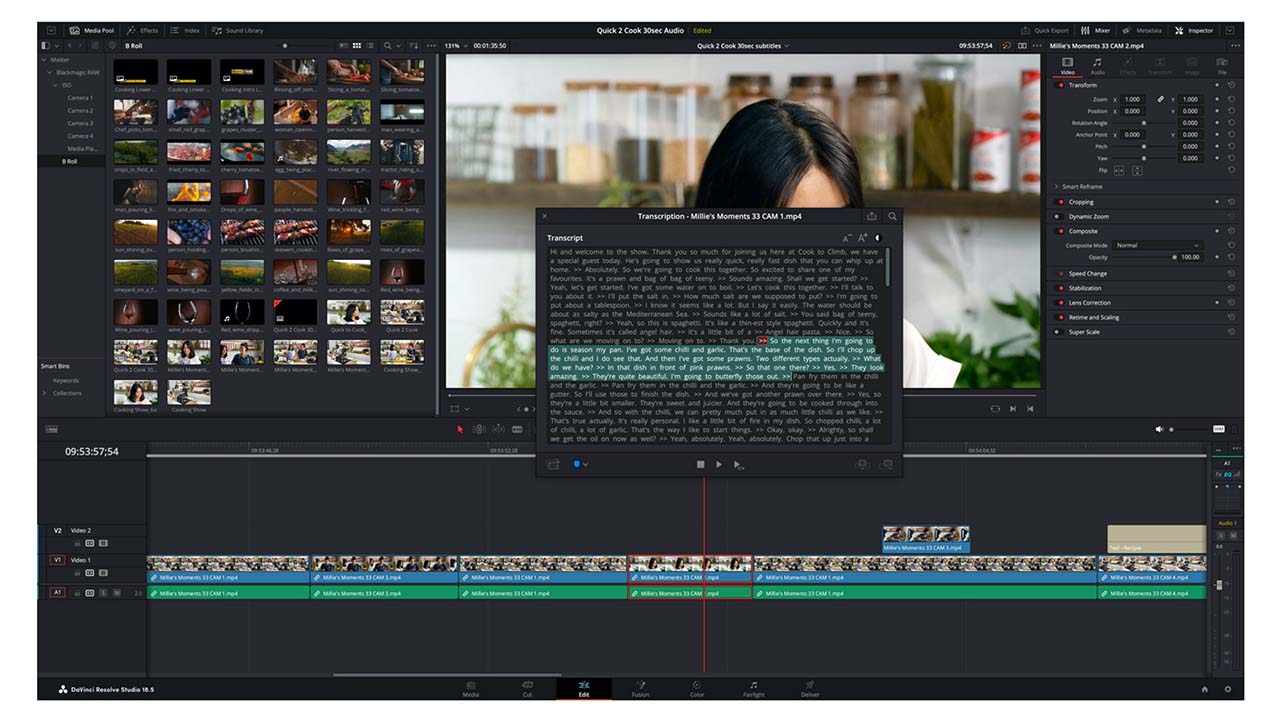The height and width of the screenshot is (720, 1280).
Task: Switch to the Color page
Action: (697, 690)
